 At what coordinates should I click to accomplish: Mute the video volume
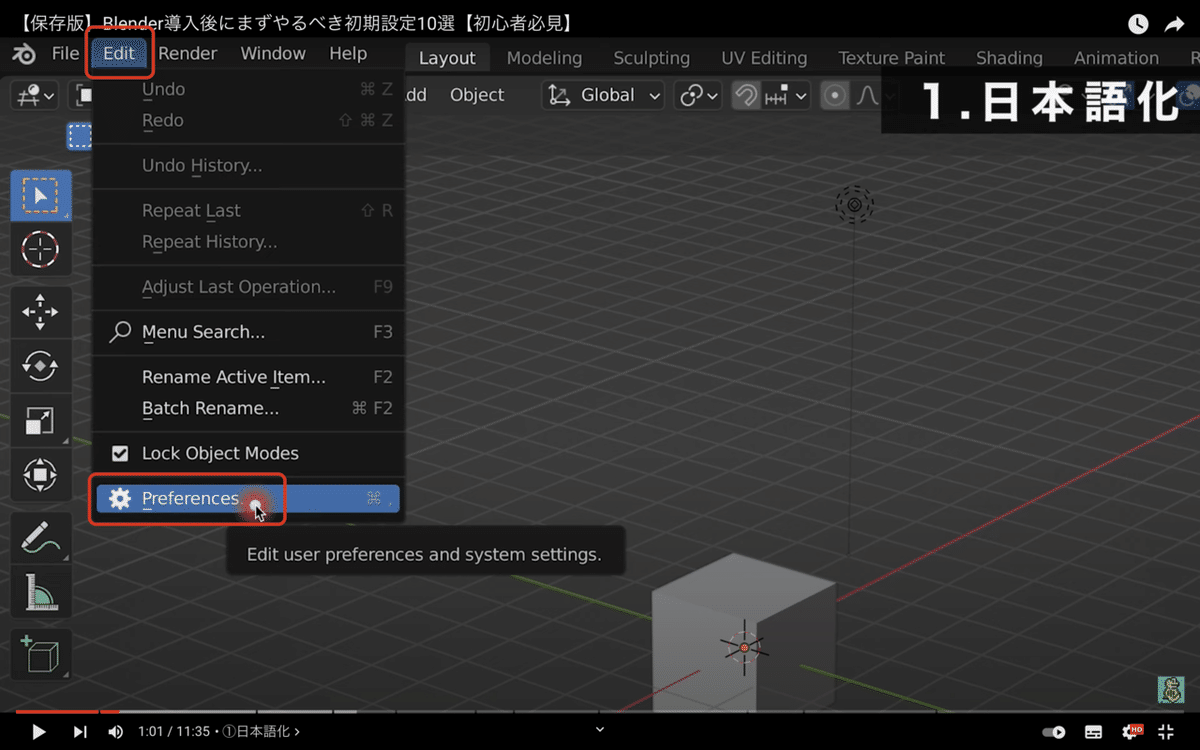click(x=115, y=732)
